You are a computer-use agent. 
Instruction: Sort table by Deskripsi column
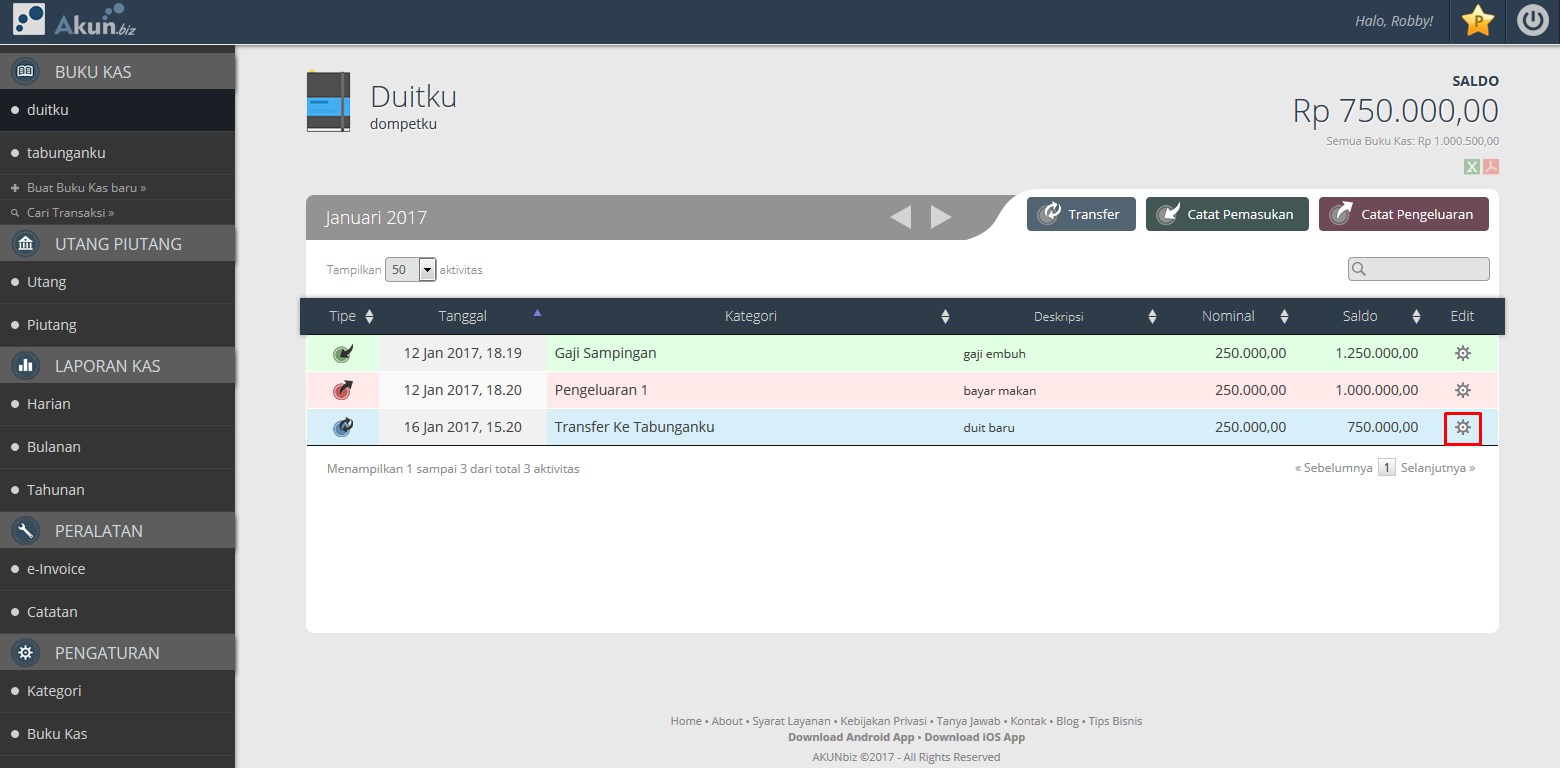pos(1059,316)
